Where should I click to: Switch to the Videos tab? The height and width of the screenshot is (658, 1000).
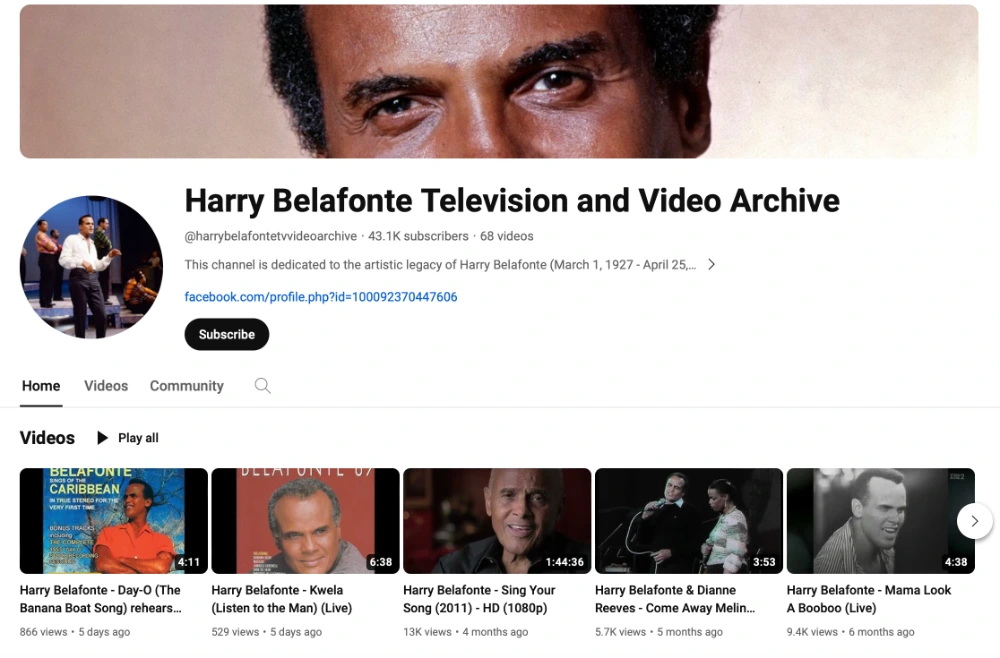coord(106,386)
